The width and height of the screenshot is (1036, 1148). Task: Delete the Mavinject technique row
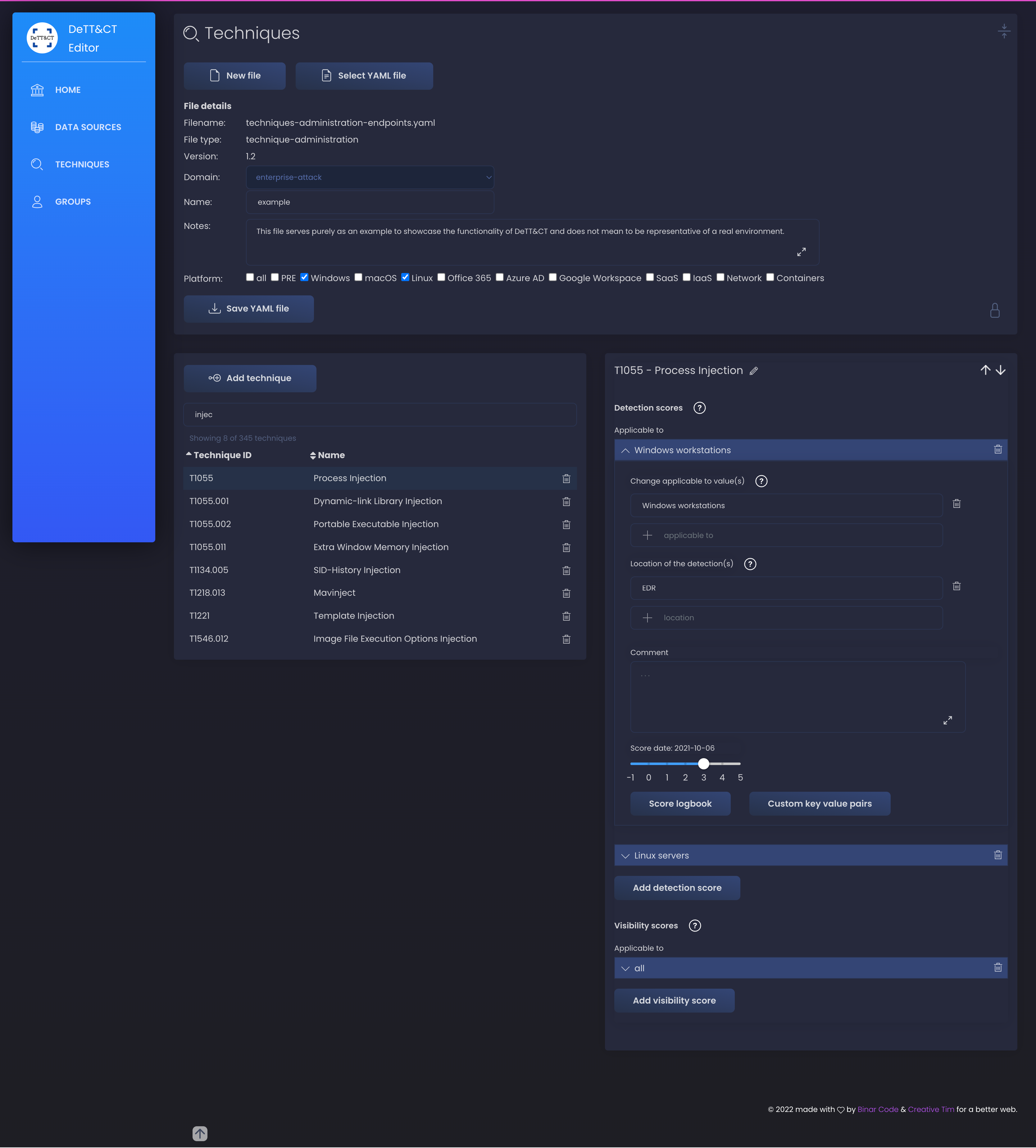[x=566, y=593]
